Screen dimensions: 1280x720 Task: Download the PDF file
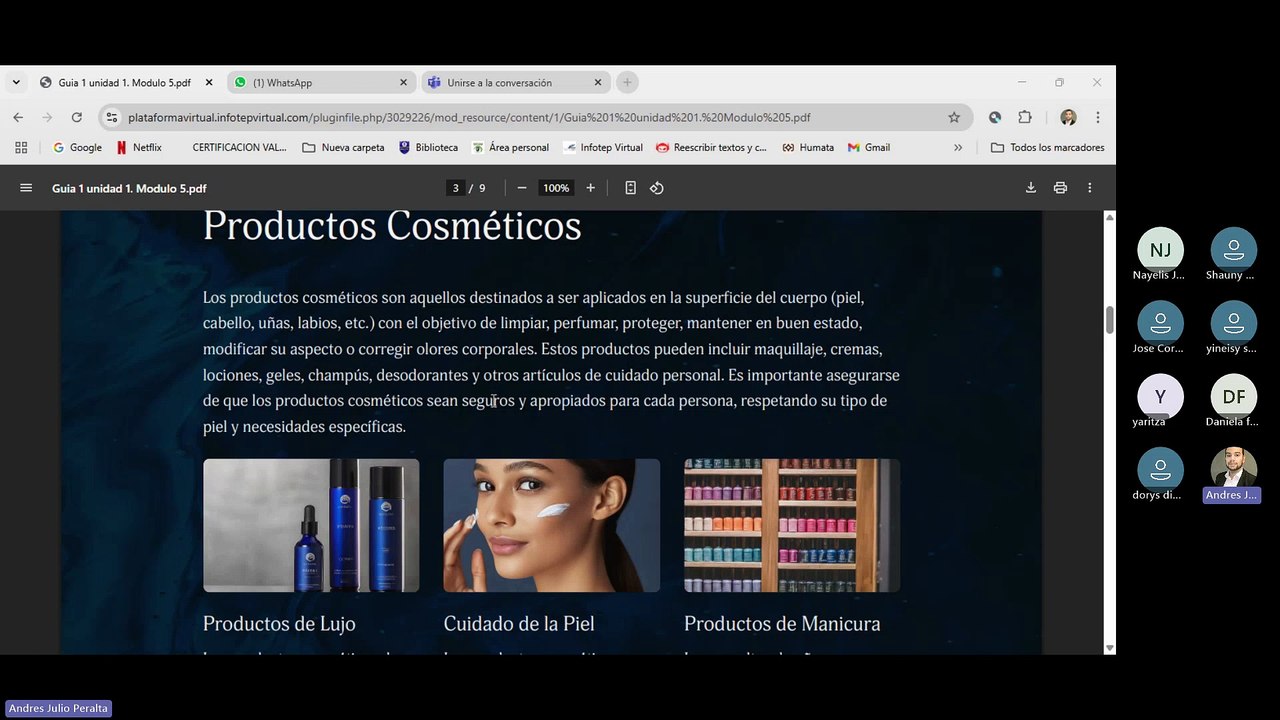pyautogui.click(x=1031, y=188)
